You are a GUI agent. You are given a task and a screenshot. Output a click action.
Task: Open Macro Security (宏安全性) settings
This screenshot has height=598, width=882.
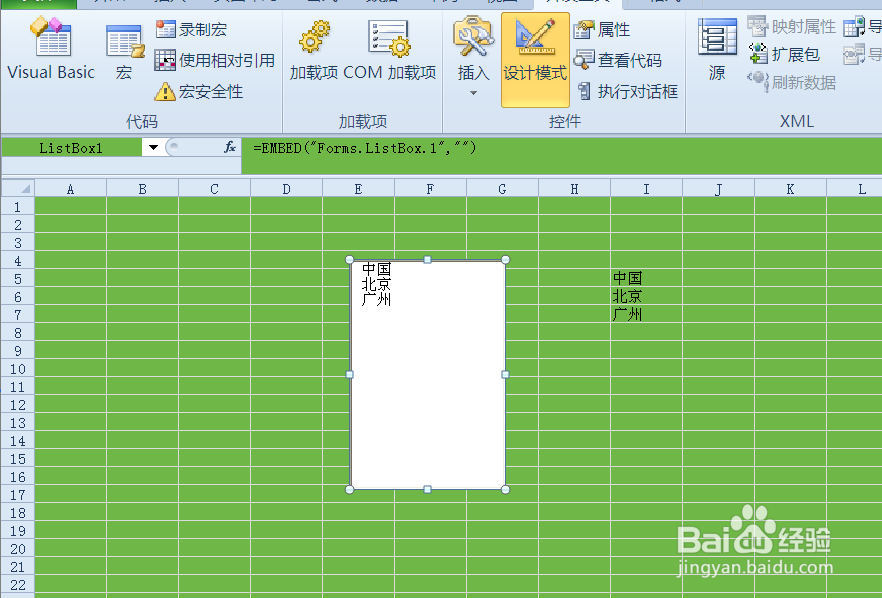pos(199,91)
